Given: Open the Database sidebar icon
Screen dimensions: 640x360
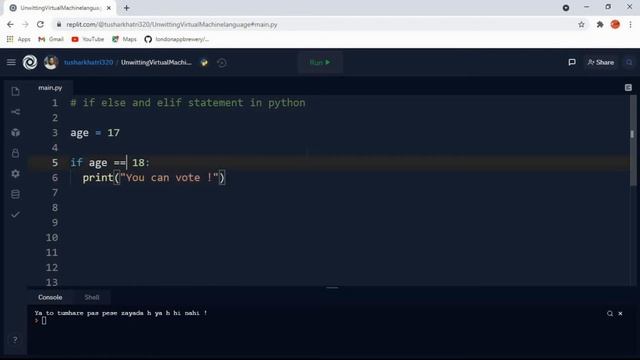Looking at the screenshot, I should pyautogui.click(x=16, y=194).
